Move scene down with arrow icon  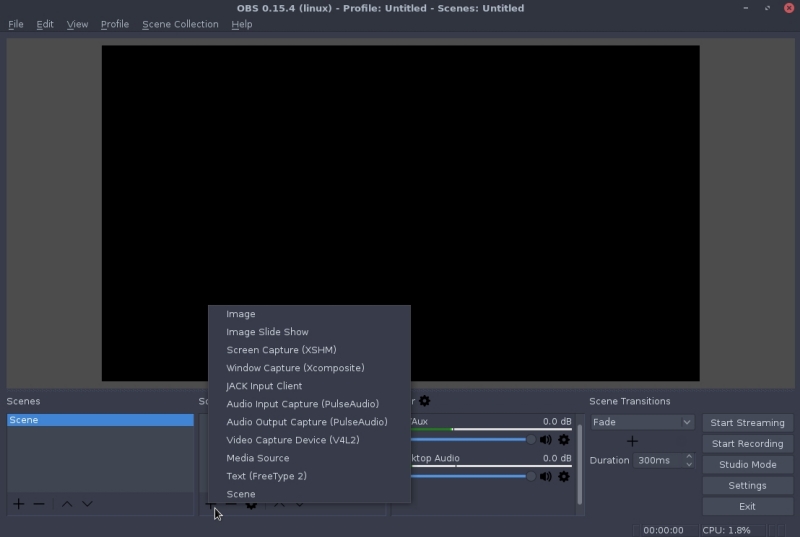pos(87,504)
